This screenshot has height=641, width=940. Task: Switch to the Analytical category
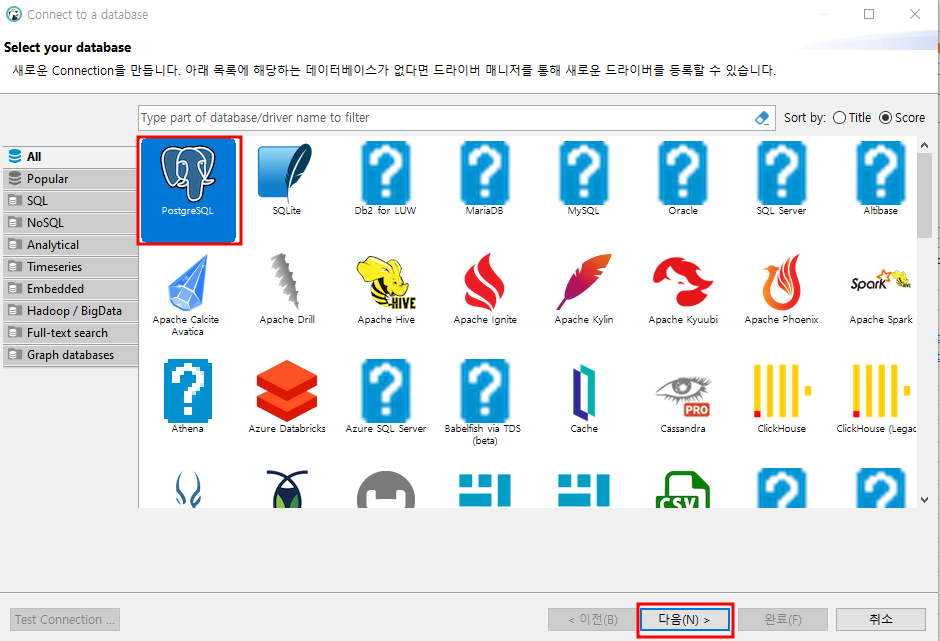70,245
